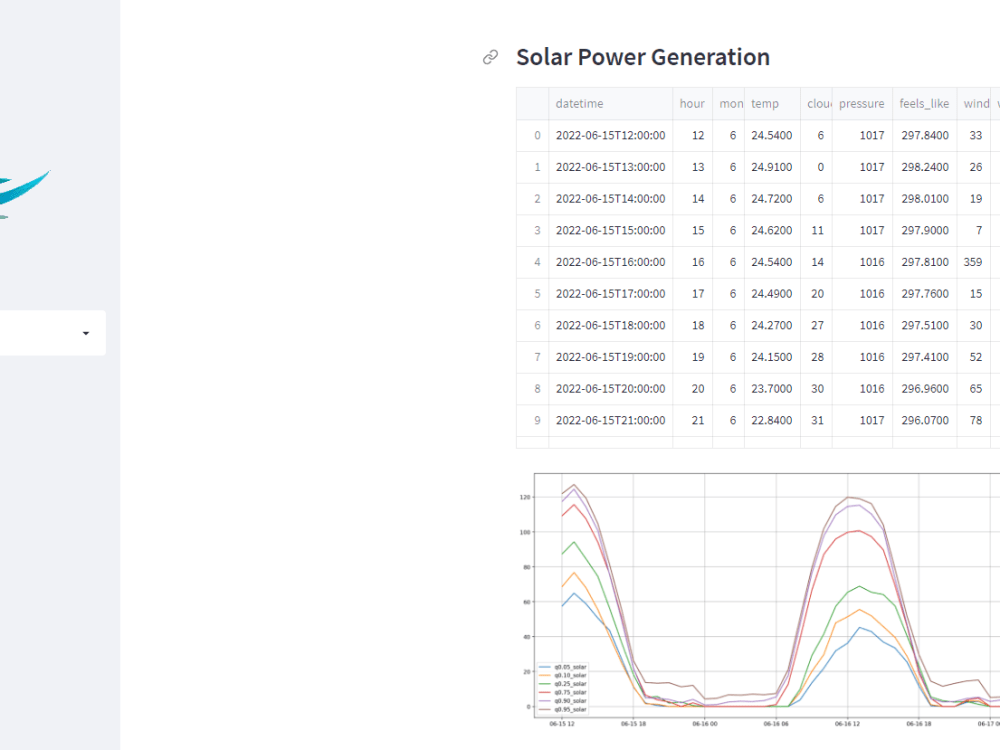Select the pressure column header
Image resolution: width=1000 pixels, height=750 pixels.
coord(861,103)
